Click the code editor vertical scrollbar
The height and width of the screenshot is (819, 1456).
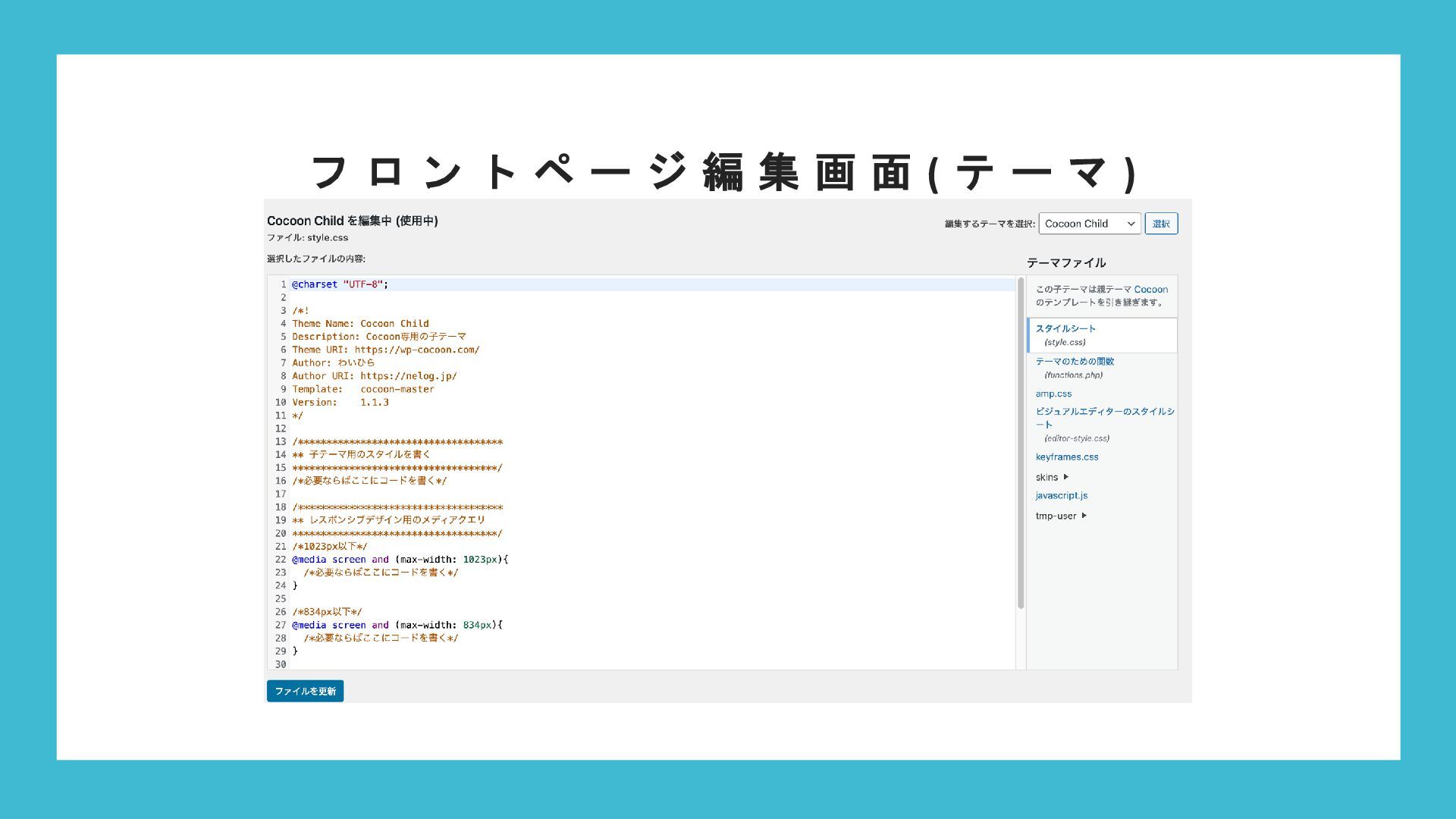1021,444
